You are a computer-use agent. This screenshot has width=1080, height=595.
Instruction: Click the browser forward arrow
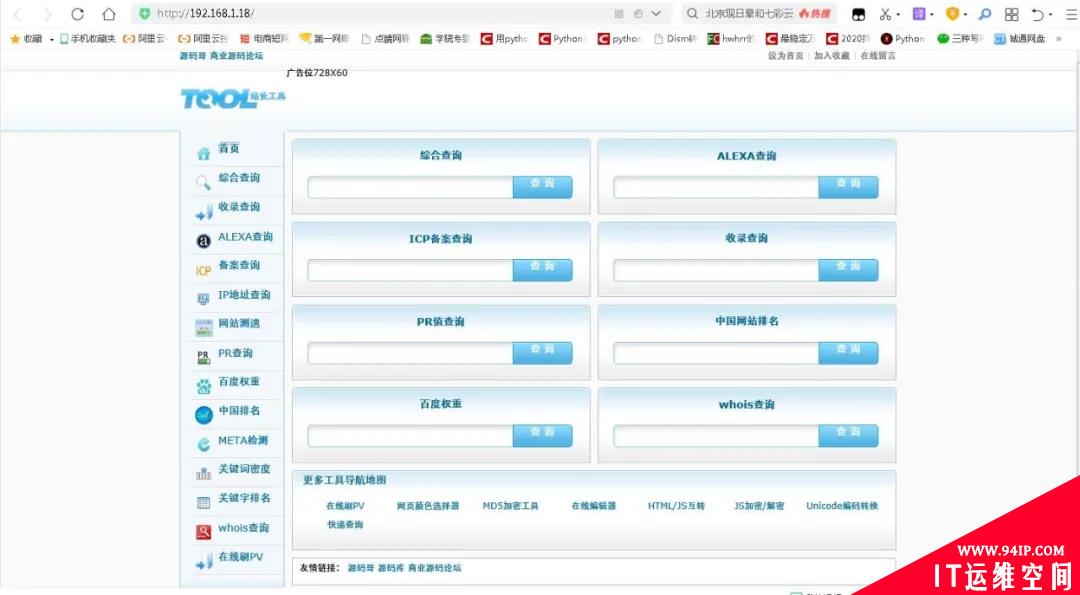coord(47,14)
